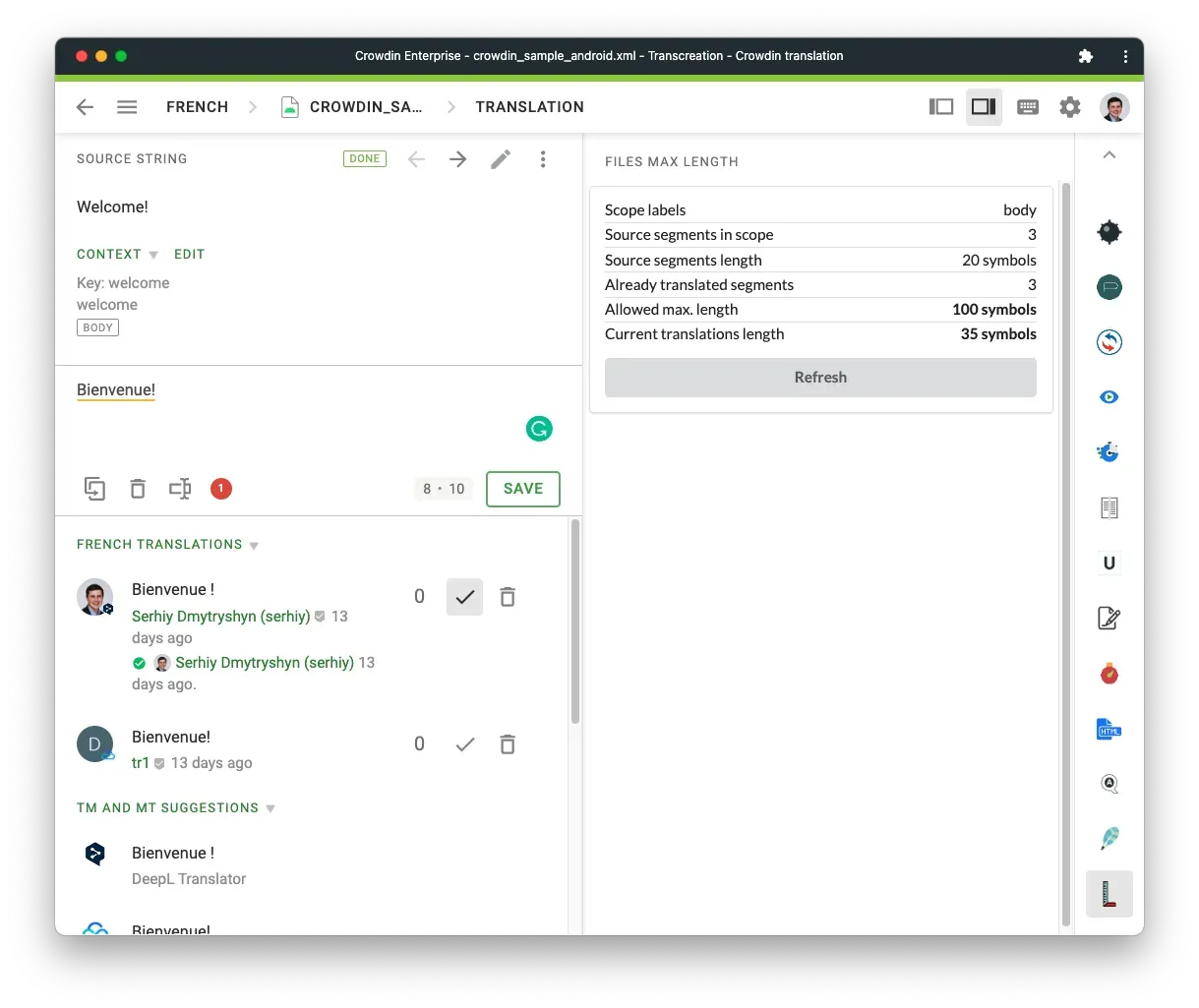Screen dimensions: 1199x1008
Task: Open editor settings gear
Action: click(x=1070, y=107)
